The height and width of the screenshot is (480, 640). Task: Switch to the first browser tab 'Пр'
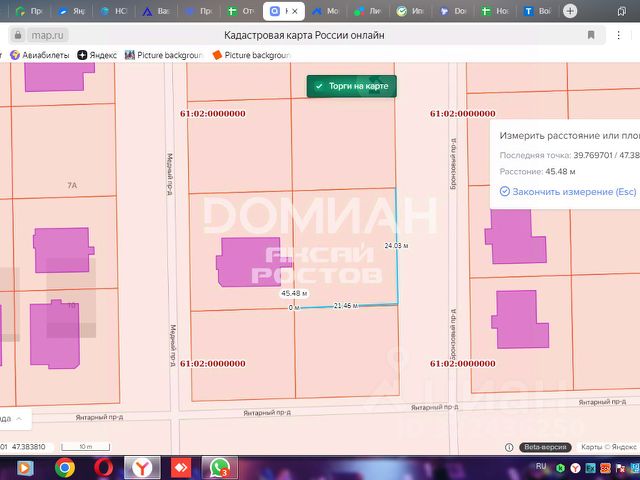pyautogui.click(x=29, y=11)
